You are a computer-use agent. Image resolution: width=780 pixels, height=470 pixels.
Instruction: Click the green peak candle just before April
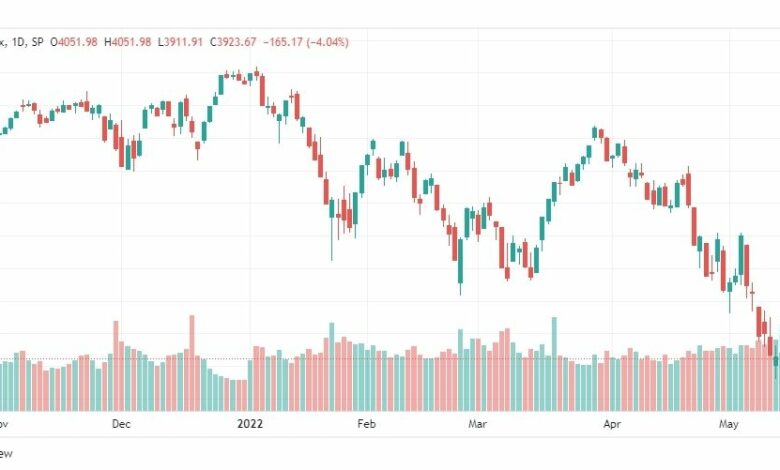pos(594,132)
